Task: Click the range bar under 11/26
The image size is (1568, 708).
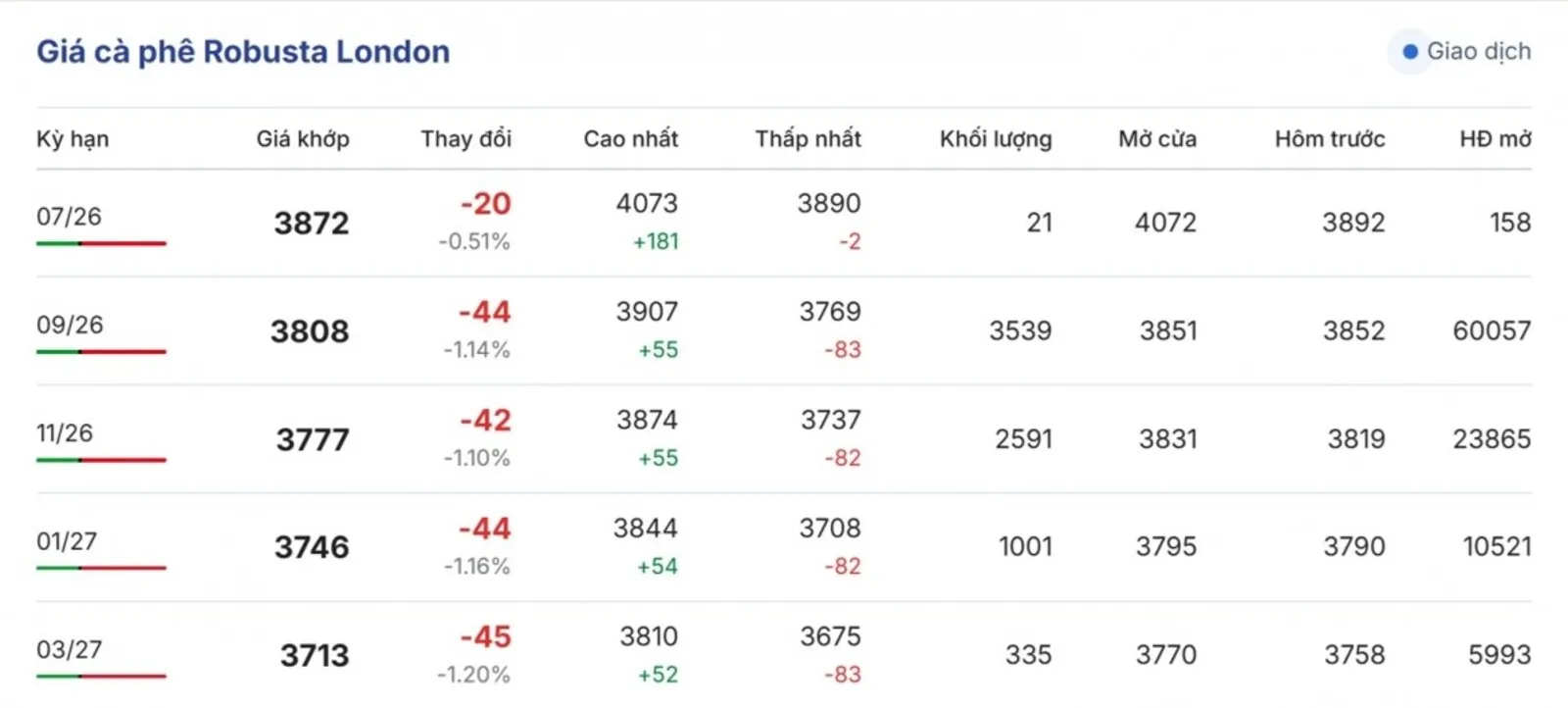Action: coord(101,460)
